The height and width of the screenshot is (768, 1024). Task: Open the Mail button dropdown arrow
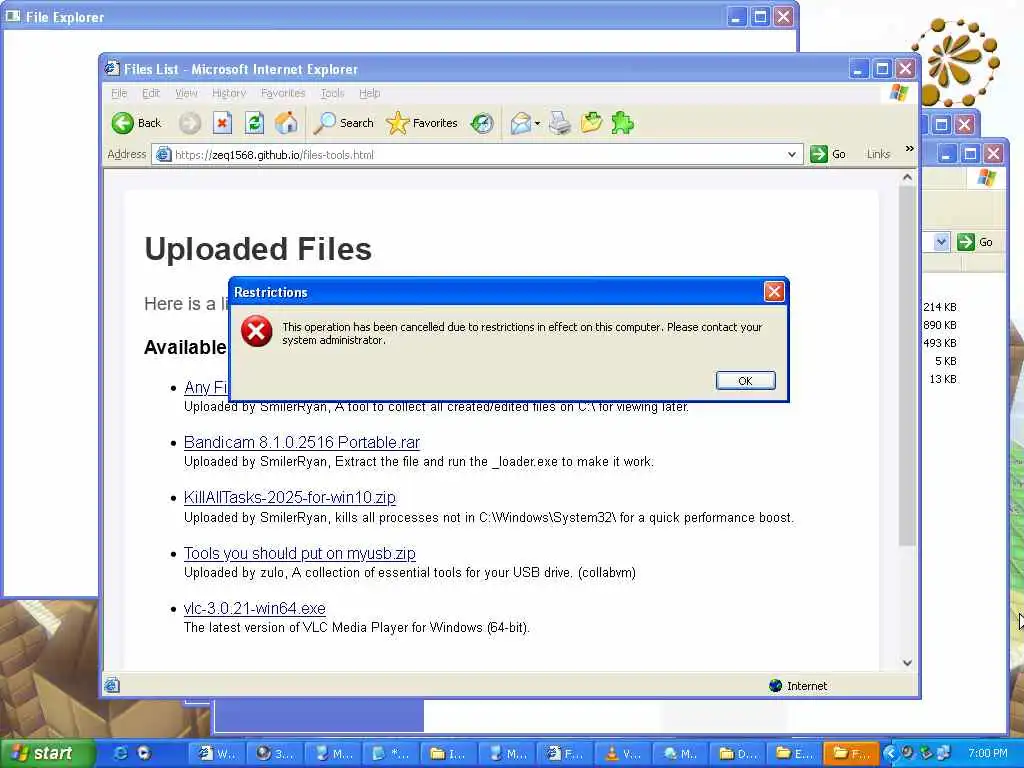(537, 123)
